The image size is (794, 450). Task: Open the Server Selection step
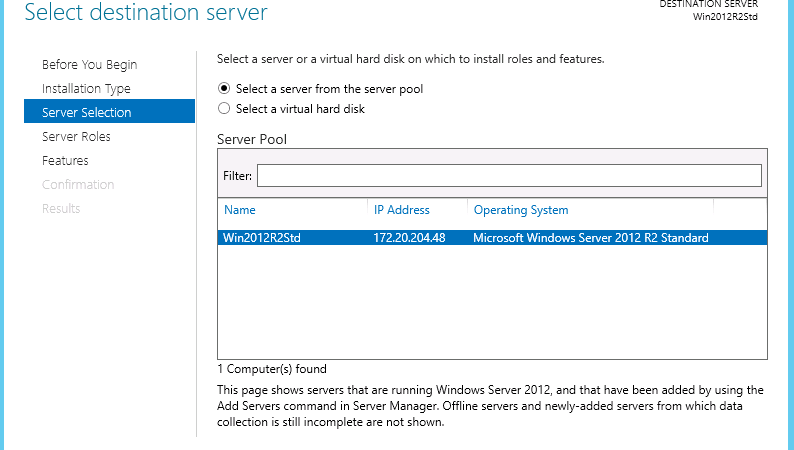tap(109, 111)
